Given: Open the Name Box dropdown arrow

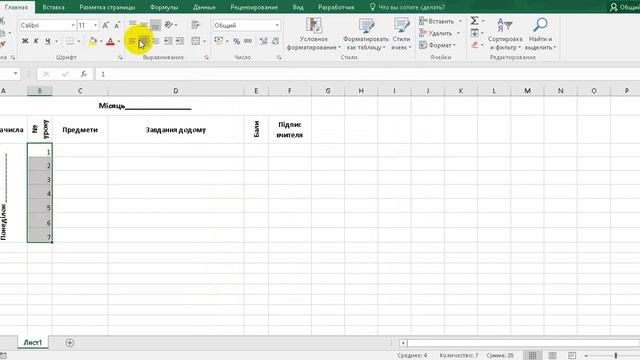Looking at the screenshot, I should (15, 74).
